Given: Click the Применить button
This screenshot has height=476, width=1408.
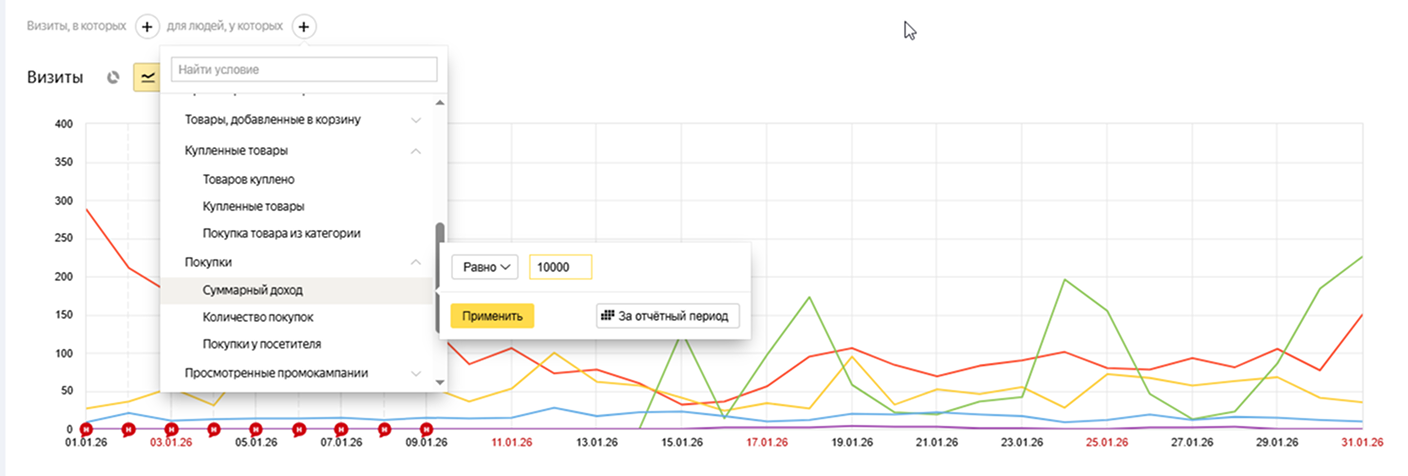Looking at the screenshot, I should pyautogui.click(x=492, y=316).
